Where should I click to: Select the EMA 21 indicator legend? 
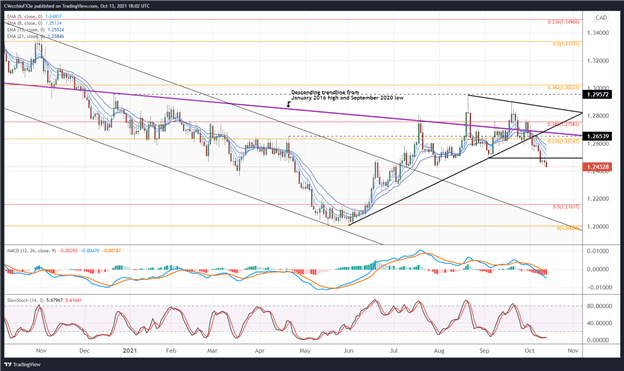point(35,36)
